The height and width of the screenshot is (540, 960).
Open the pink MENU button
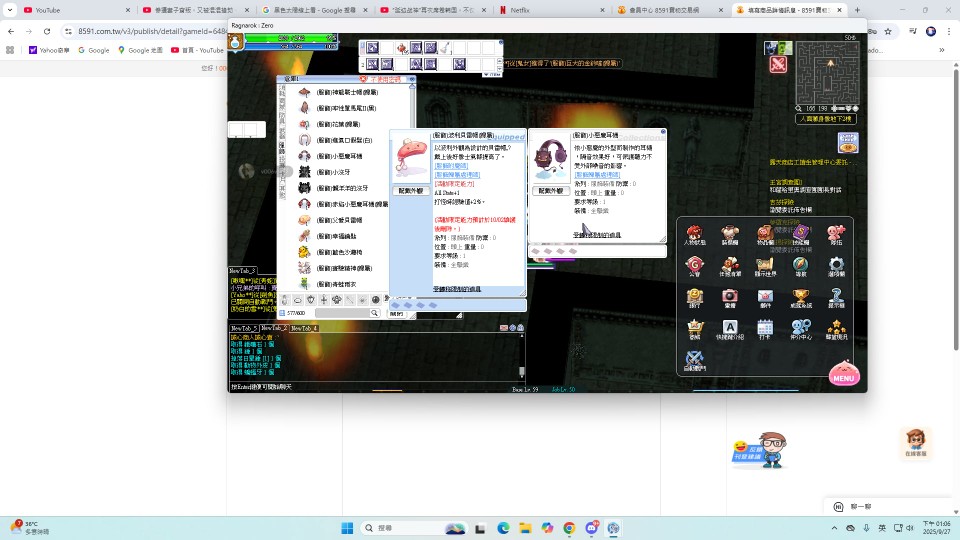pos(843,375)
